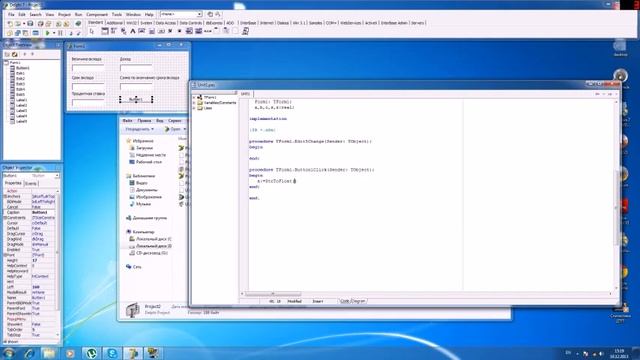
Task: Select the ListBox component icon
Action: (189, 31)
